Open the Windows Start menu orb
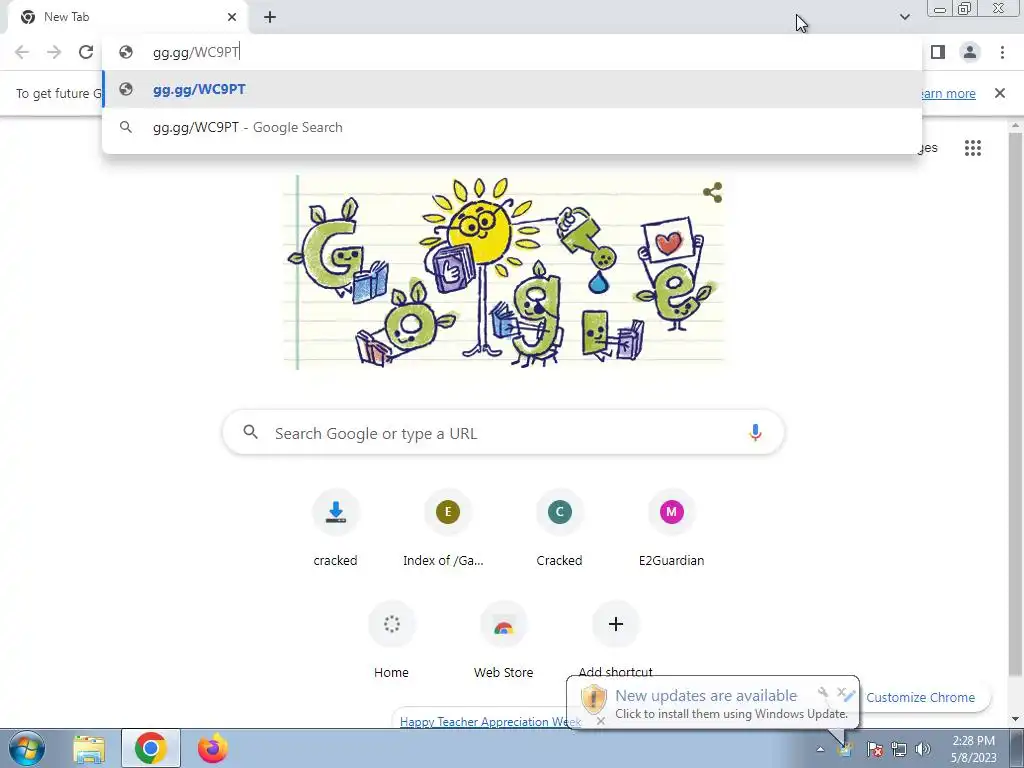The width and height of the screenshot is (1024, 768). (x=27, y=748)
